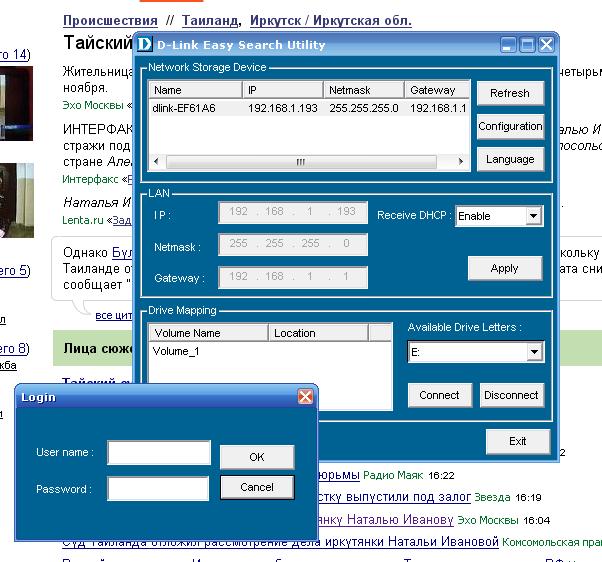Click the Language button
Screen dimensions: 602x562
point(510,159)
